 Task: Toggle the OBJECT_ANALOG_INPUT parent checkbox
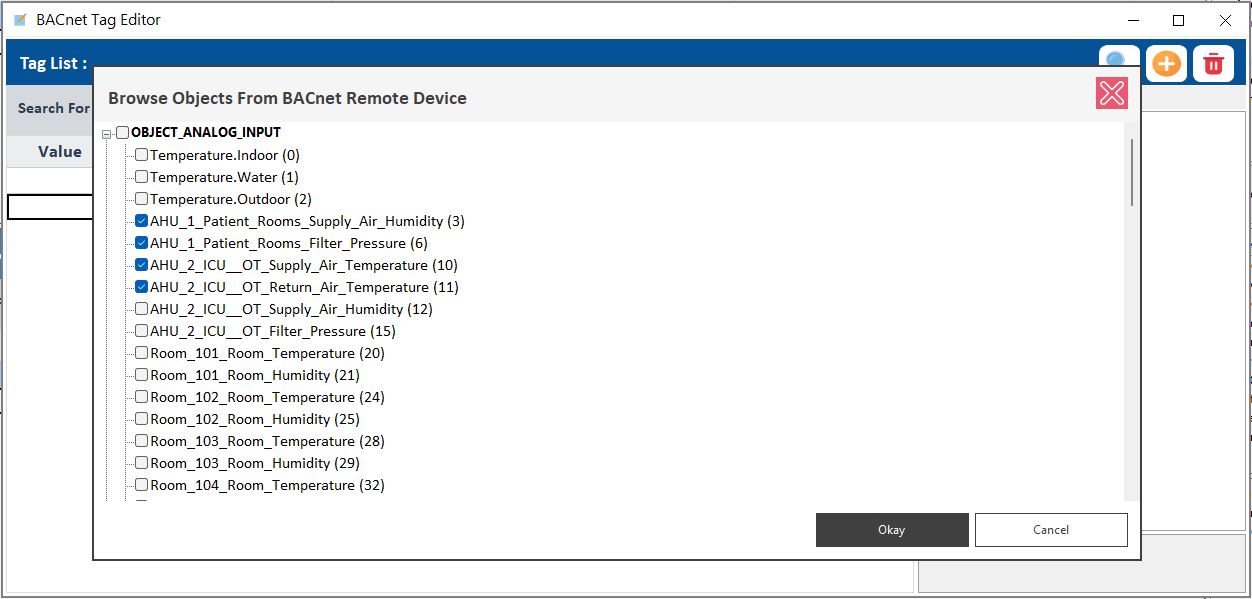123,133
